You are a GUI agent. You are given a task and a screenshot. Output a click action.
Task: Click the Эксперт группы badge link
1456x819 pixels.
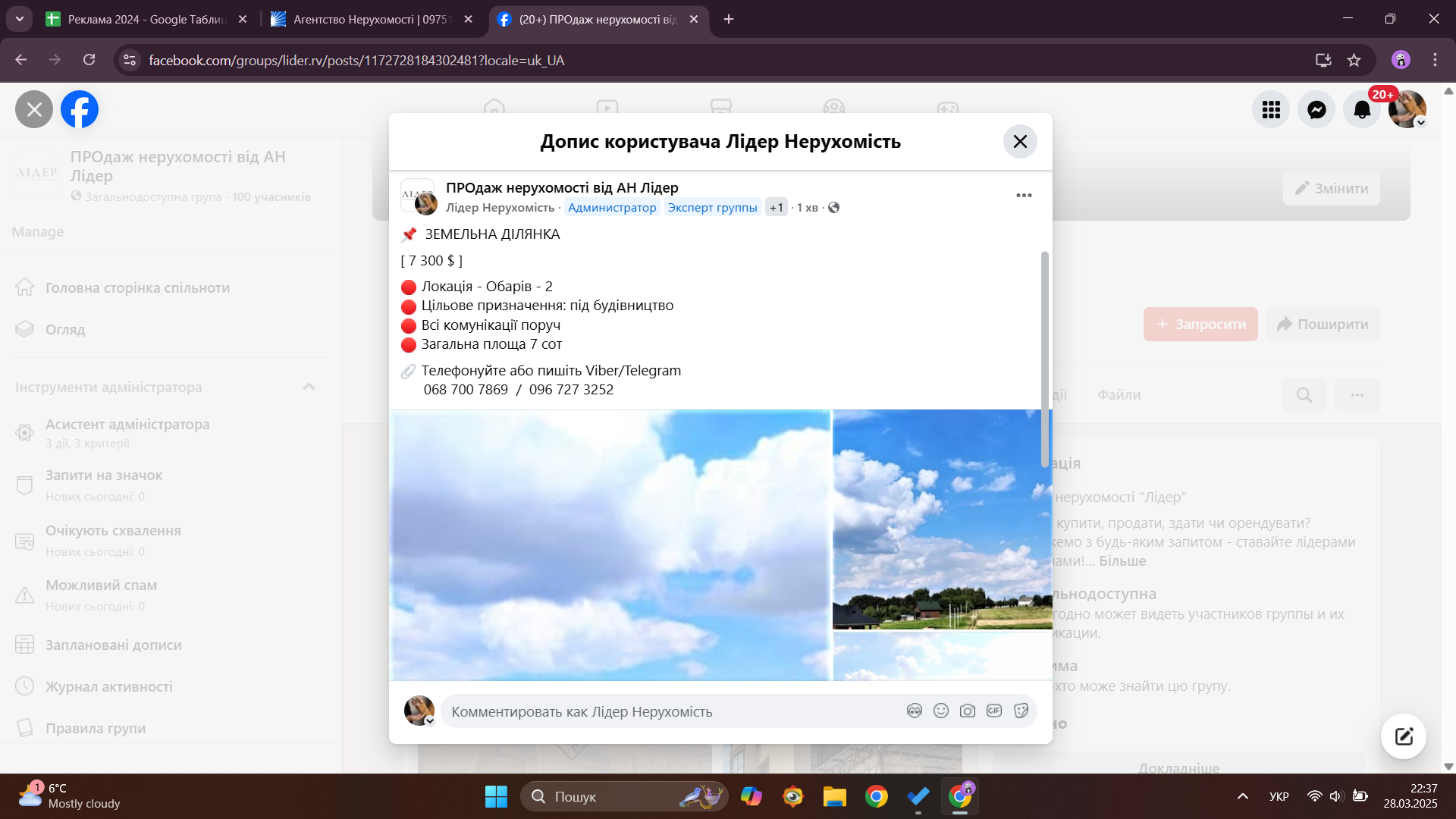(x=712, y=208)
